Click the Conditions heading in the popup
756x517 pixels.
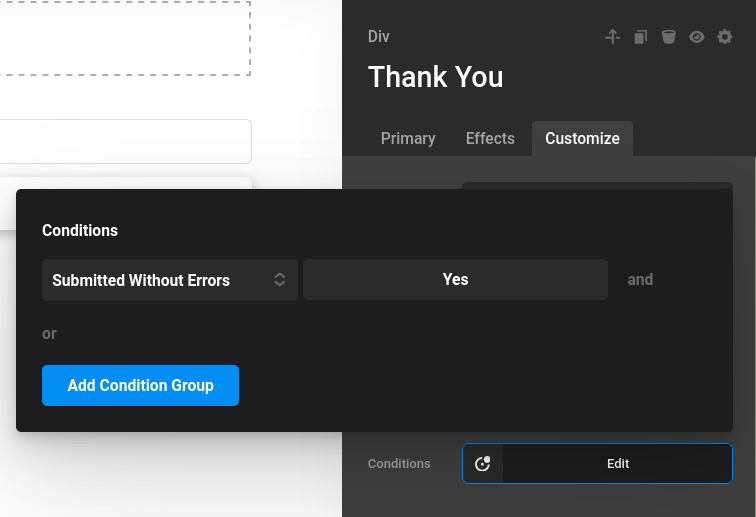coord(80,230)
